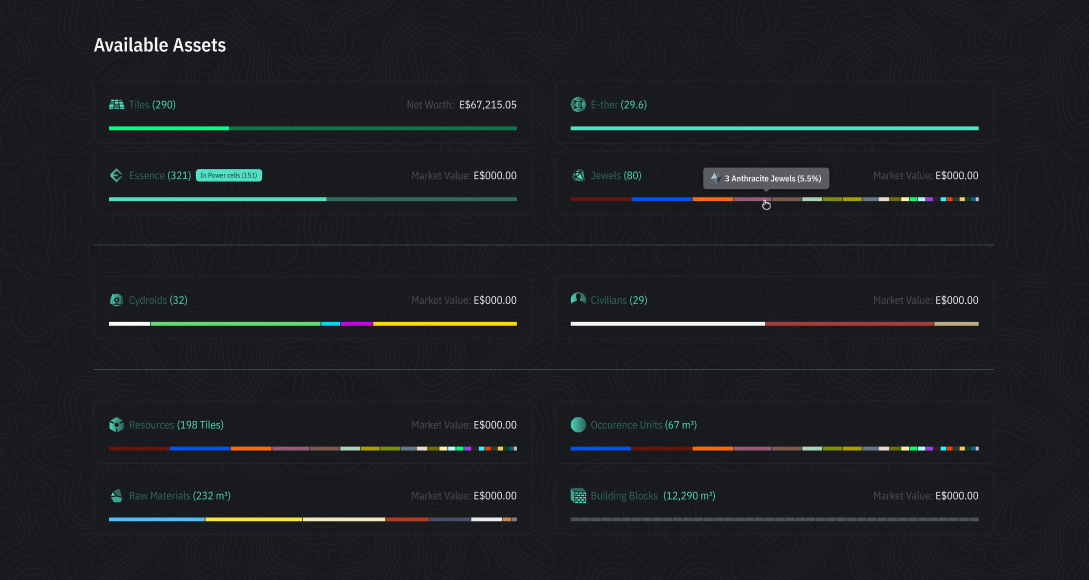Click the Building Blocks gray segmented bar
The image size is (1089, 580).
coord(774,519)
